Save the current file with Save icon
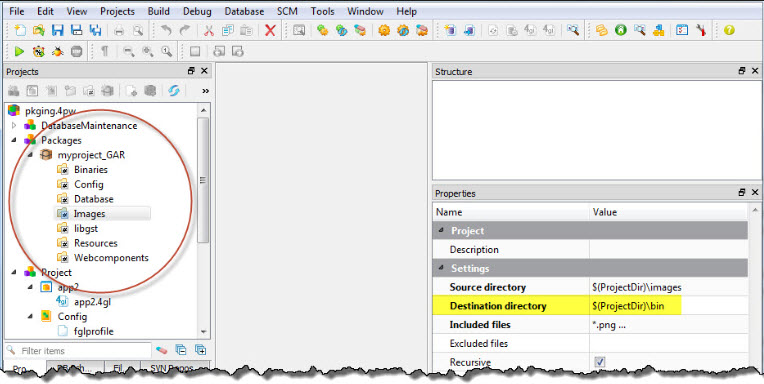 [57, 31]
